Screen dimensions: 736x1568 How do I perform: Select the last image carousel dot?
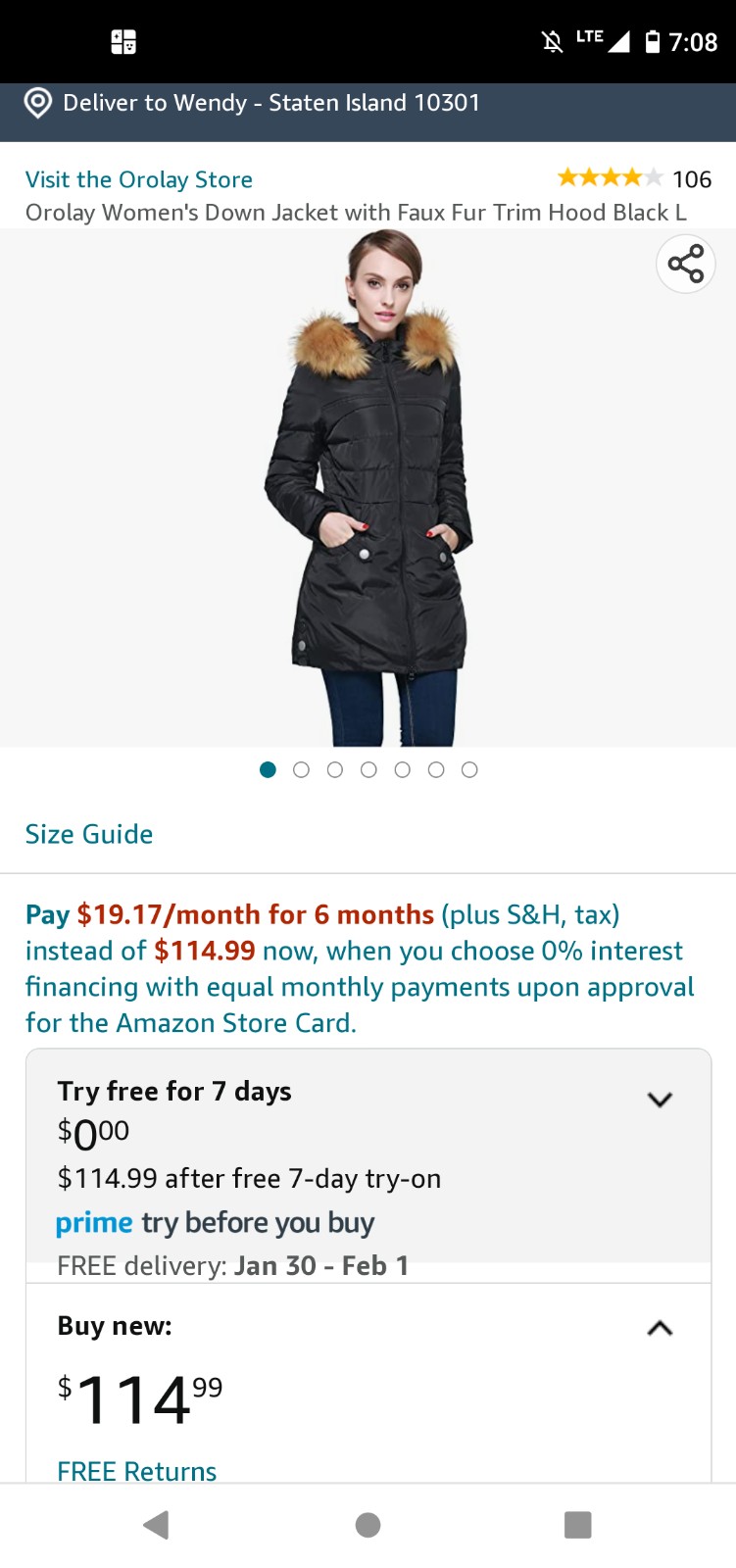pos(469,770)
